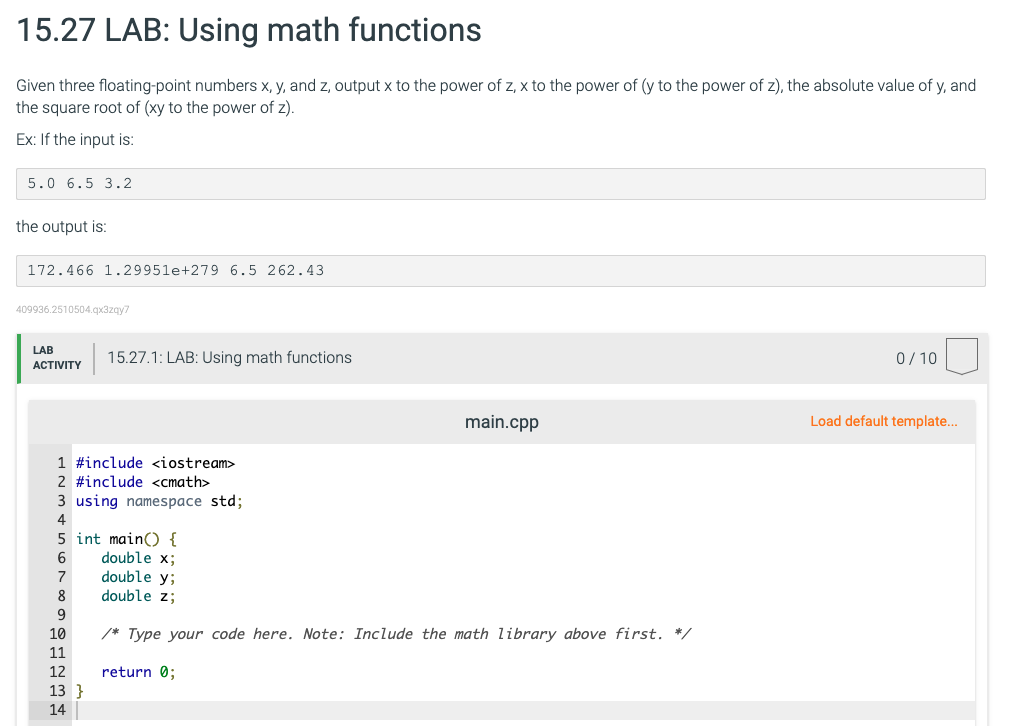Click the example input box containing 5.0 6.5 3.2
The width and height of the screenshot is (1027, 726).
500,183
